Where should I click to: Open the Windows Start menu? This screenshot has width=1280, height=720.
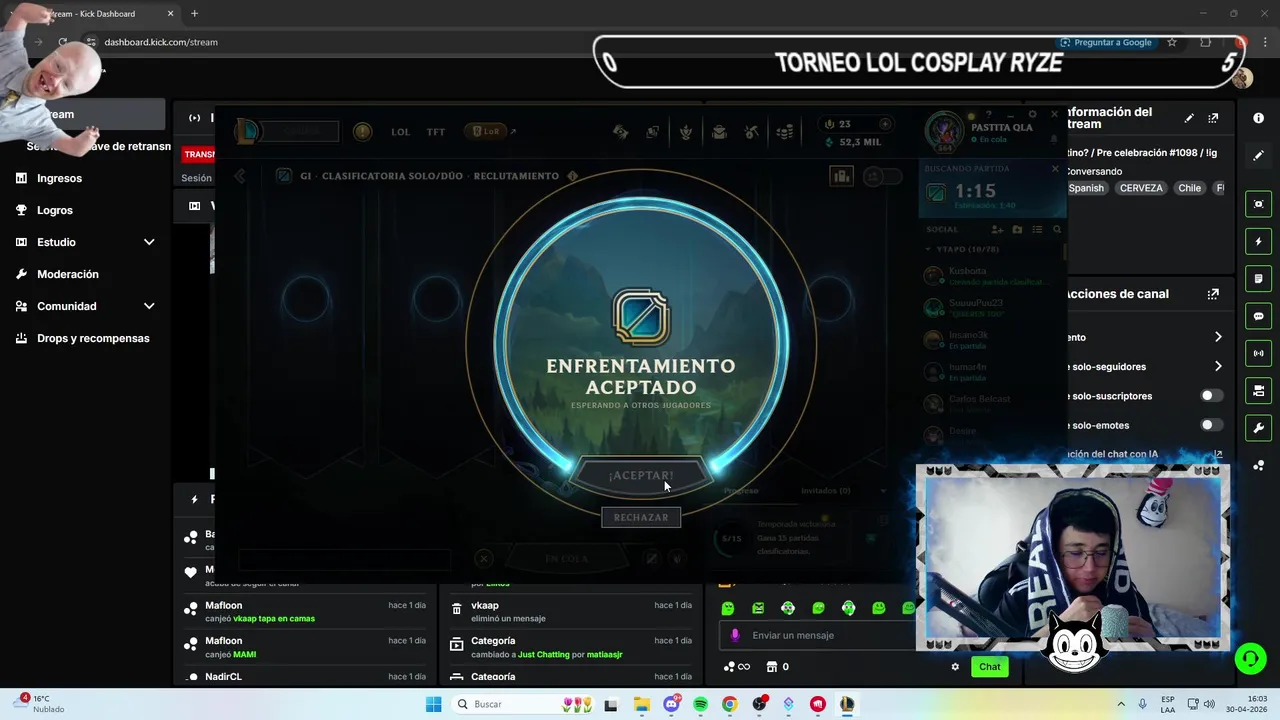(x=433, y=704)
